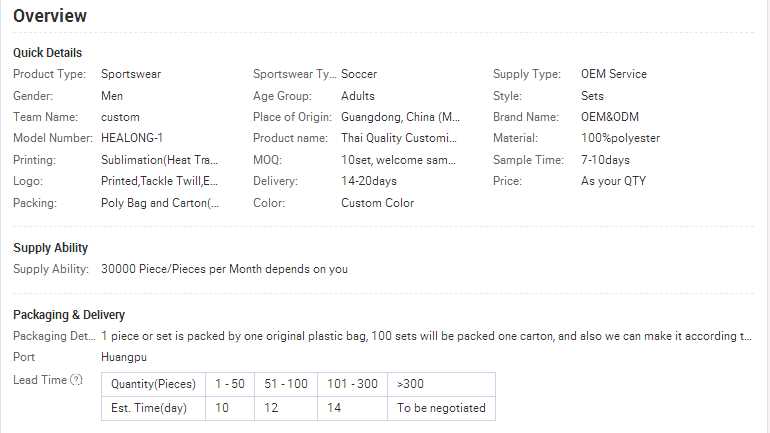This screenshot has width=770, height=433.
Task: Click the truncated Product name value
Action: [398, 138]
